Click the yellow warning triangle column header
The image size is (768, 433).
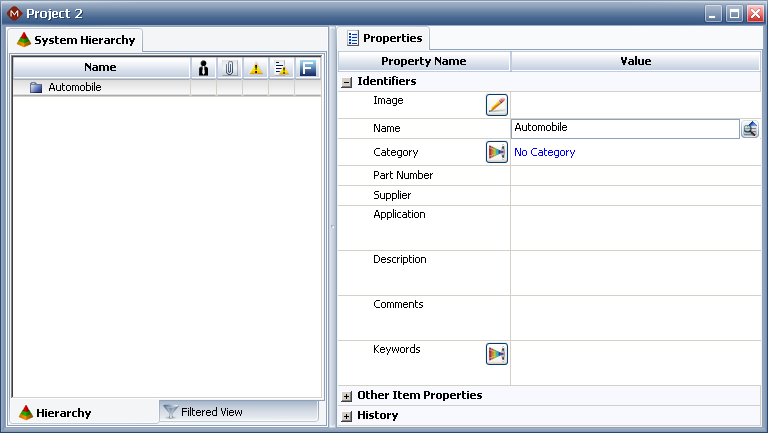pos(256,68)
